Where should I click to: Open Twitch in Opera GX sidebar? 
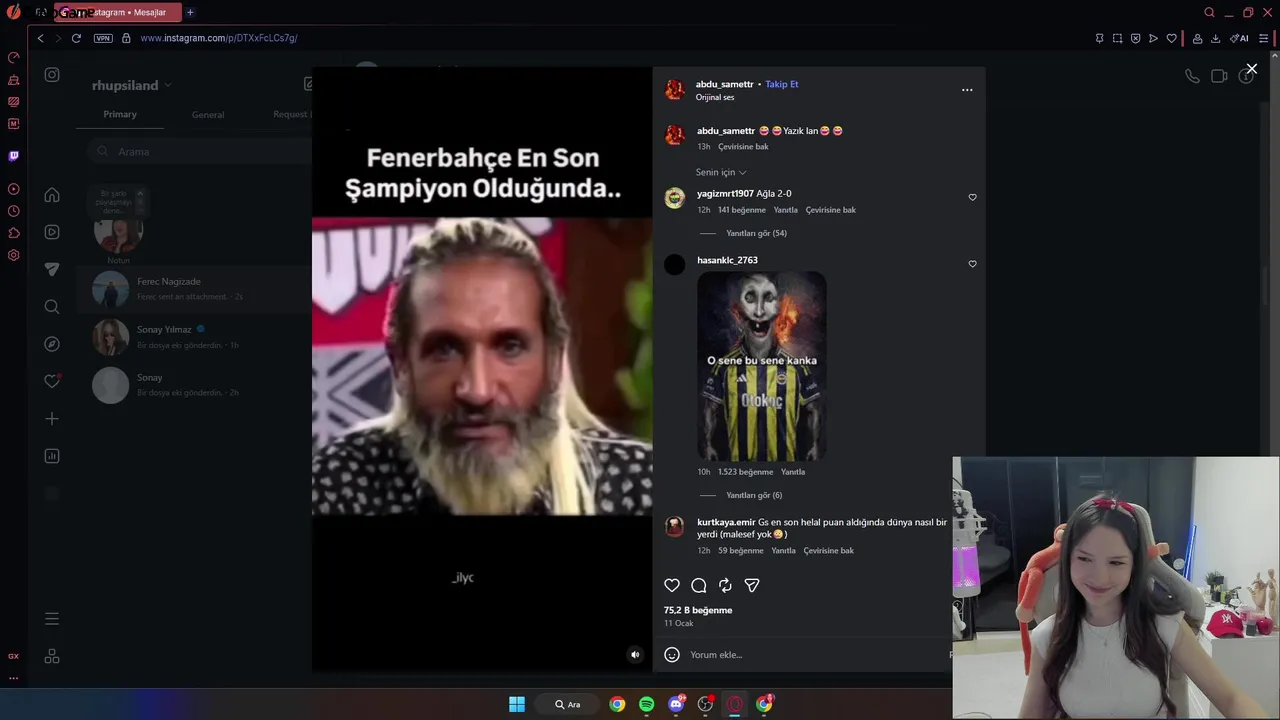(x=13, y=156)
